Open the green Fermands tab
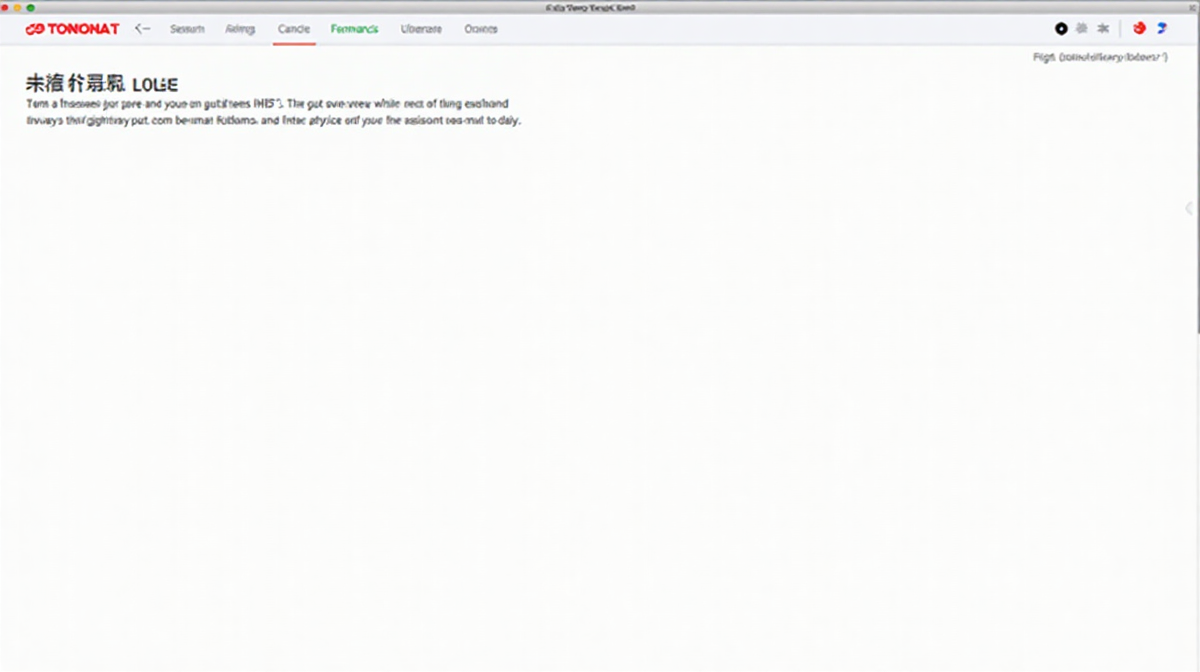1200x672 pixels. point(354,29)
